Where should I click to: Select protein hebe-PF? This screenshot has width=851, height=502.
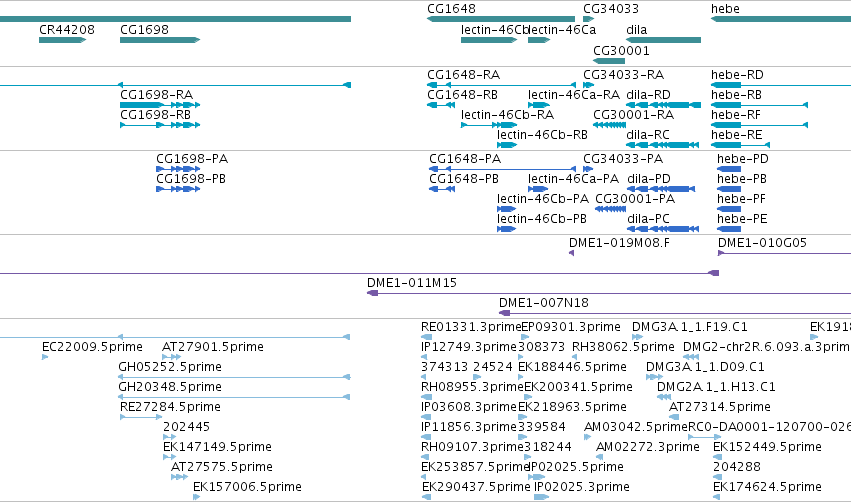point(729,209)
